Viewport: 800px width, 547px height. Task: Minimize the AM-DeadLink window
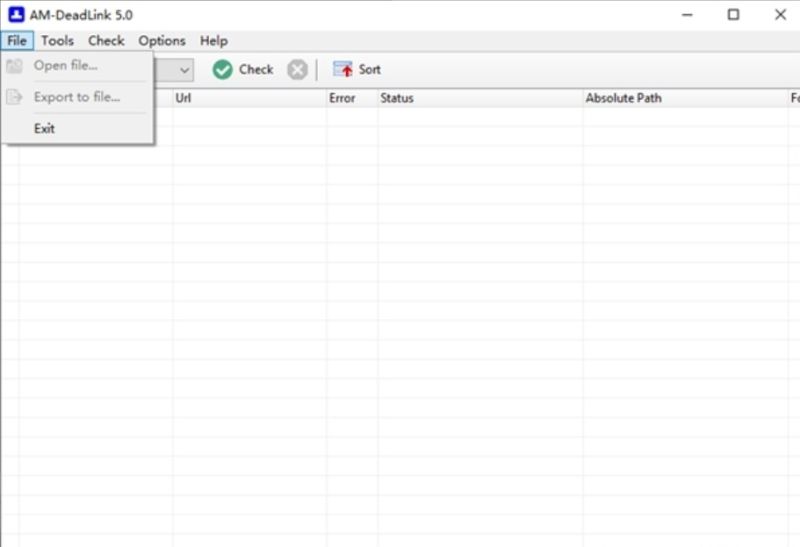[x=688, y=15]
